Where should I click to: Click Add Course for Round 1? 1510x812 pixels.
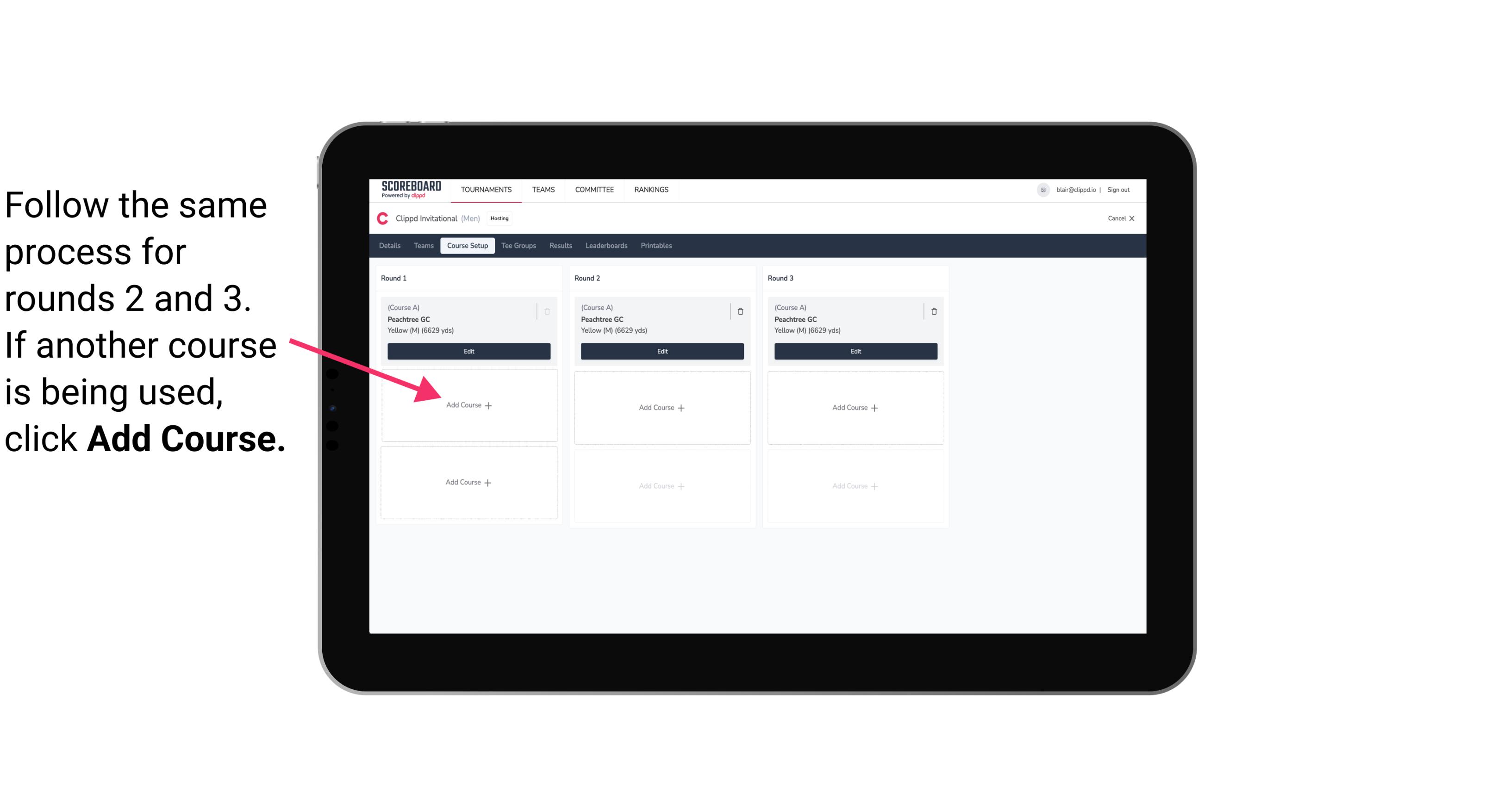coord(469,405)
